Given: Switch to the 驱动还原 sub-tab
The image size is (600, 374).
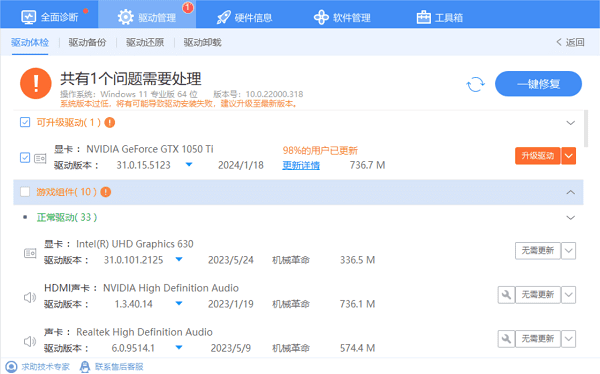Looking at the screenshot, I should 145,42.
